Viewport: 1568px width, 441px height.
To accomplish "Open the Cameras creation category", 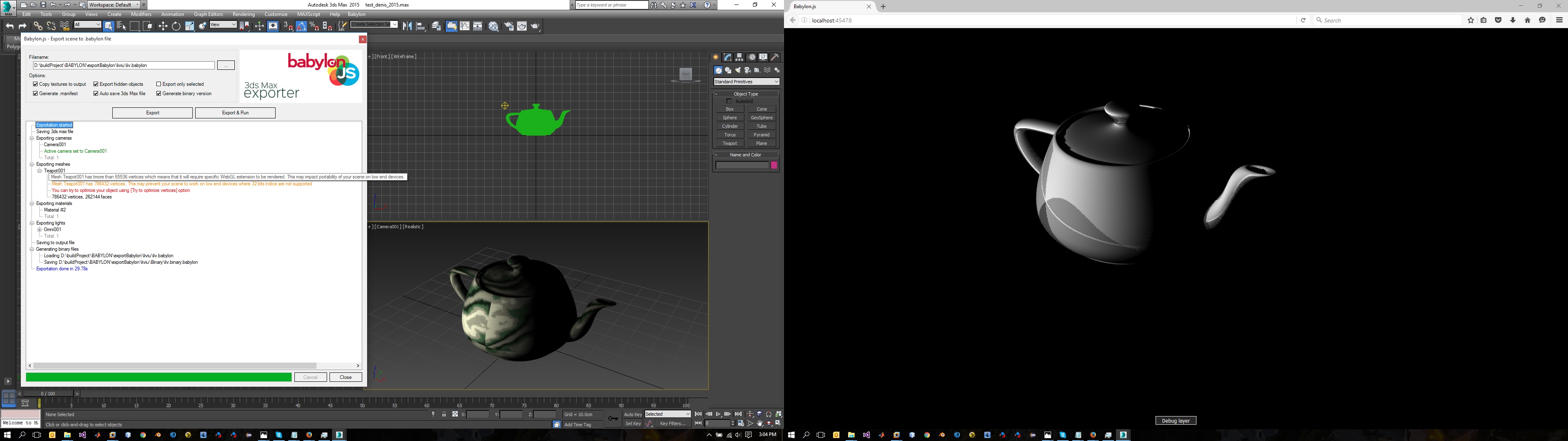I will pyautogui.click(x=748, y=70).
